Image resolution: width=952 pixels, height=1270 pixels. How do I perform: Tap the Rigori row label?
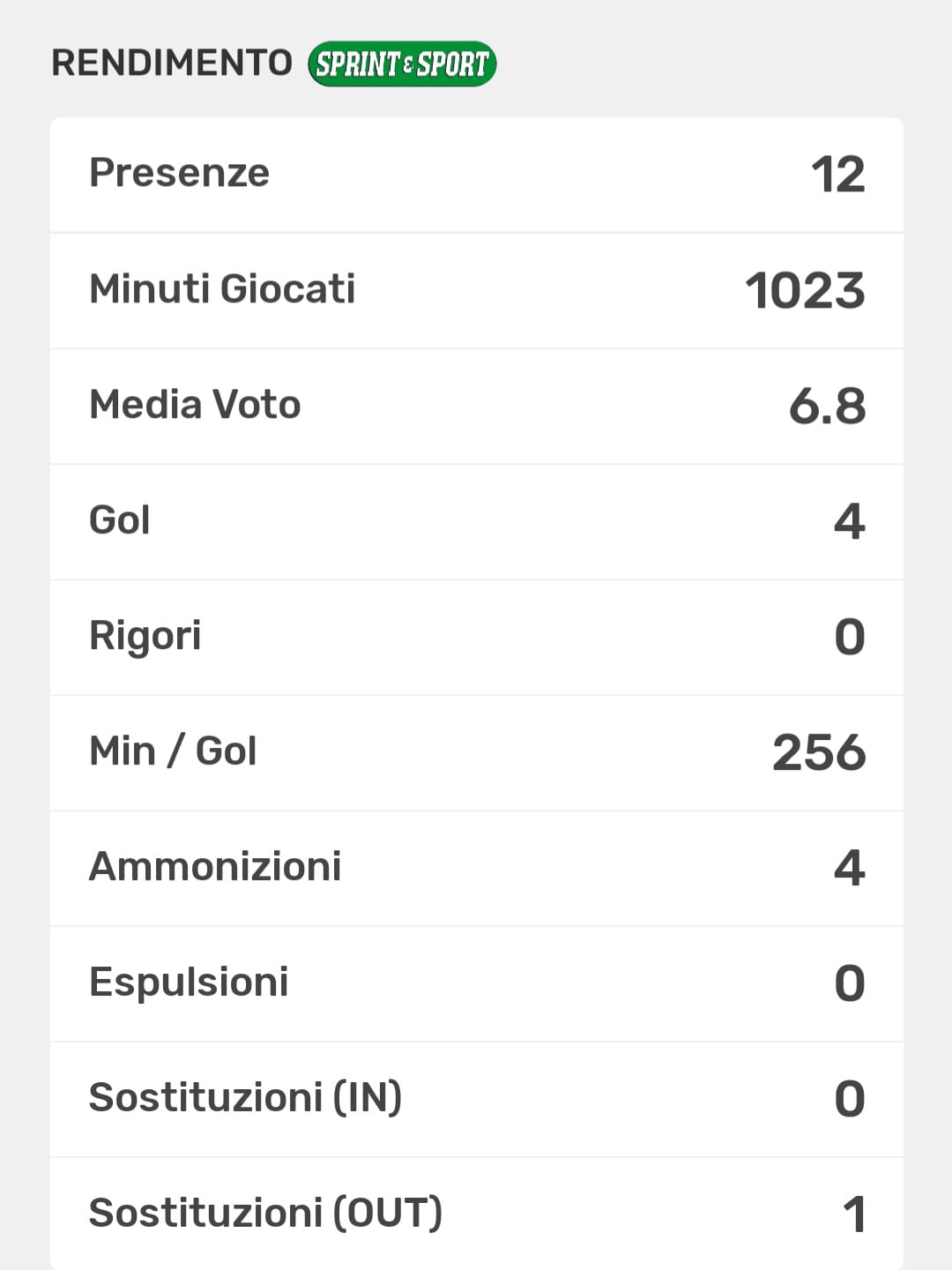point(145,636)
